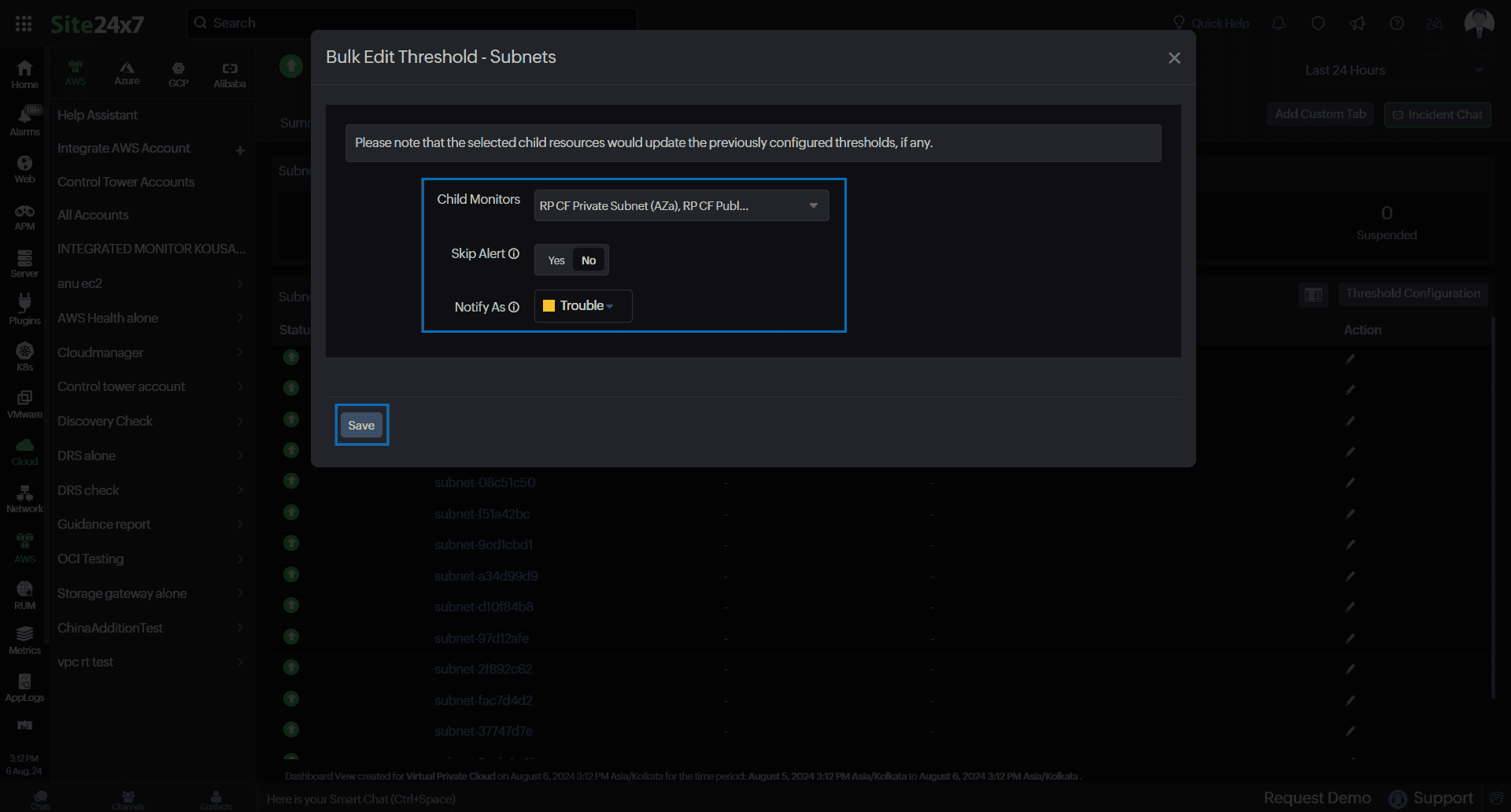Viewport: 1511px width, 812px height.
Task: Save the bulk threshold changes
Action: 361,425
